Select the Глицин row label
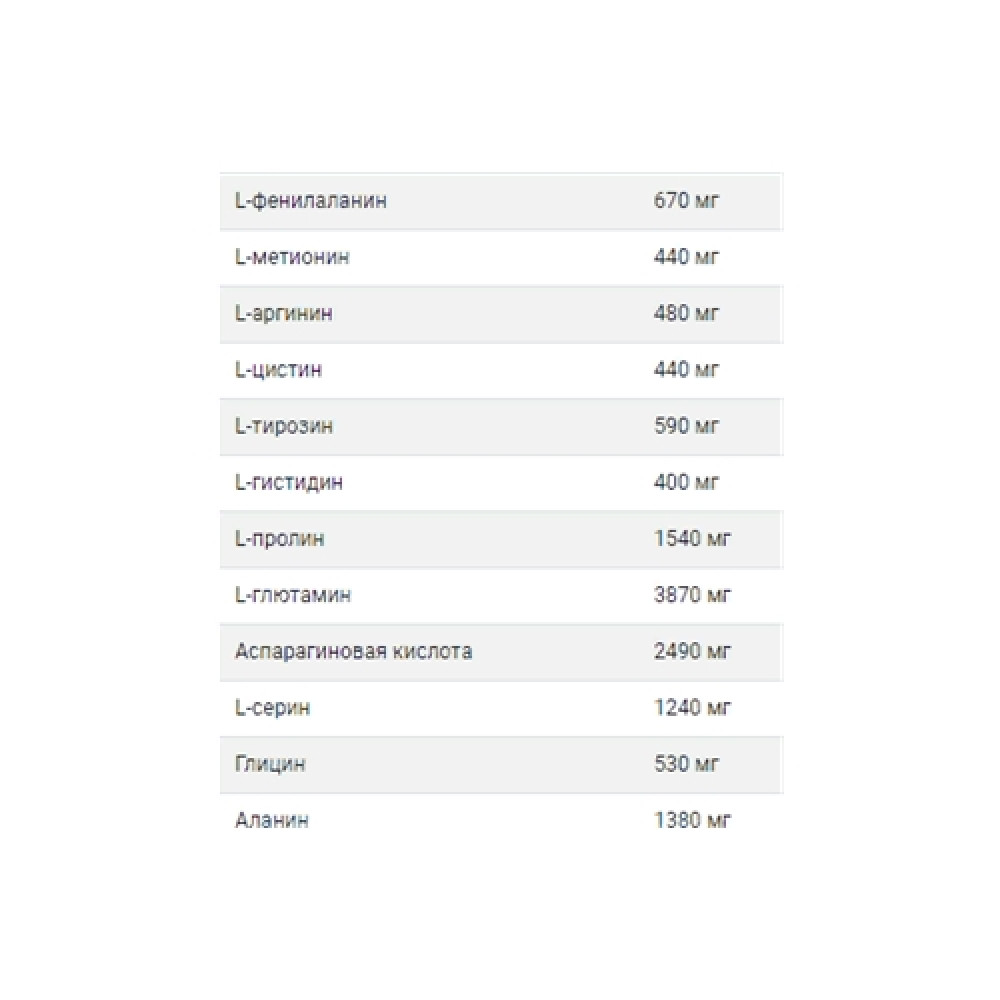The height and width of the screenshot is (1000, 1000). [x=270, y=764]
